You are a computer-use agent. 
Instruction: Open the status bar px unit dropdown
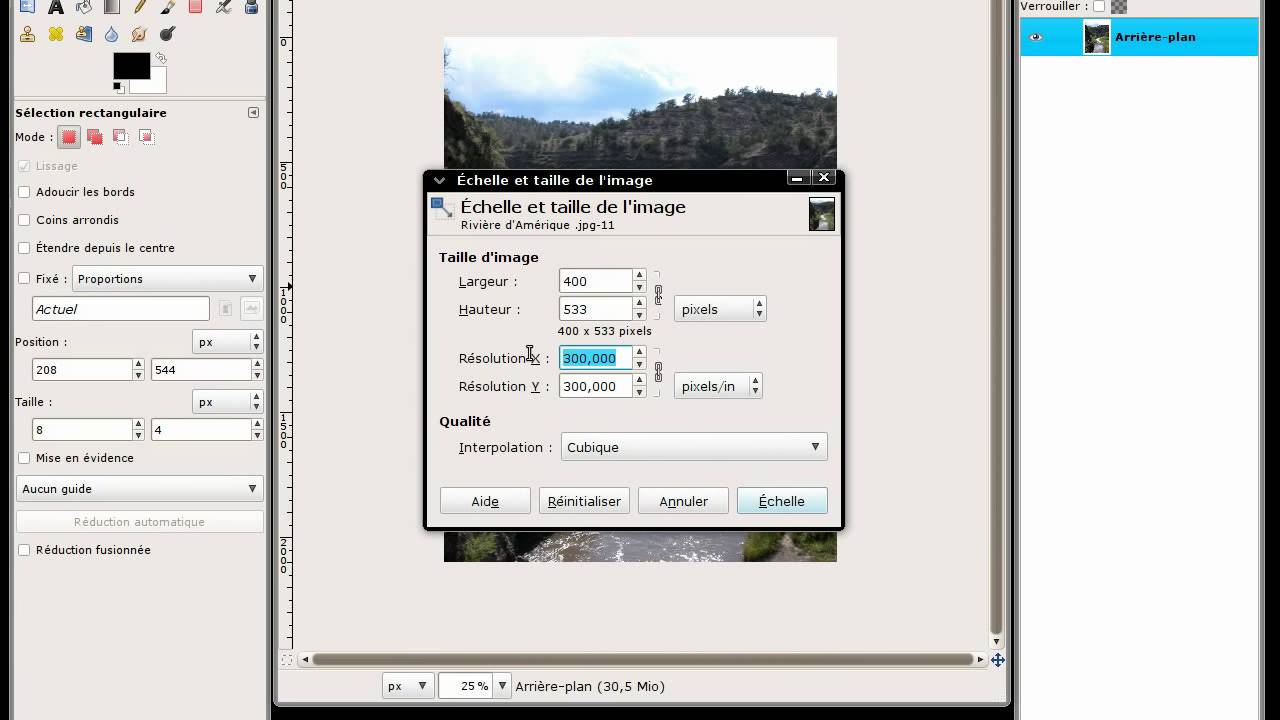point(408,686)
